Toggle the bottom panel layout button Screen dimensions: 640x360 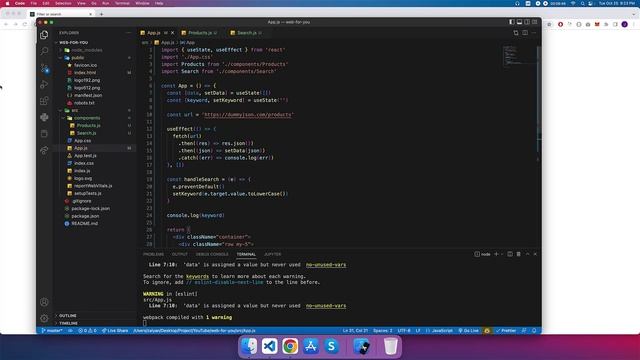pyautogui.click(x=519, y=22)
